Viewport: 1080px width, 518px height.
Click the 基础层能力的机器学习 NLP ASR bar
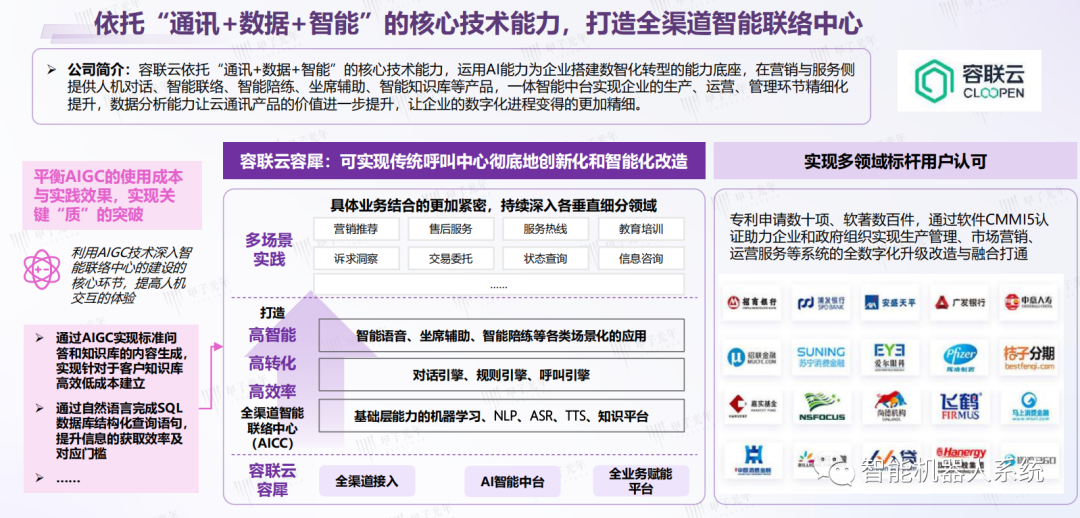pyautogui.click(x=501, y=415)
